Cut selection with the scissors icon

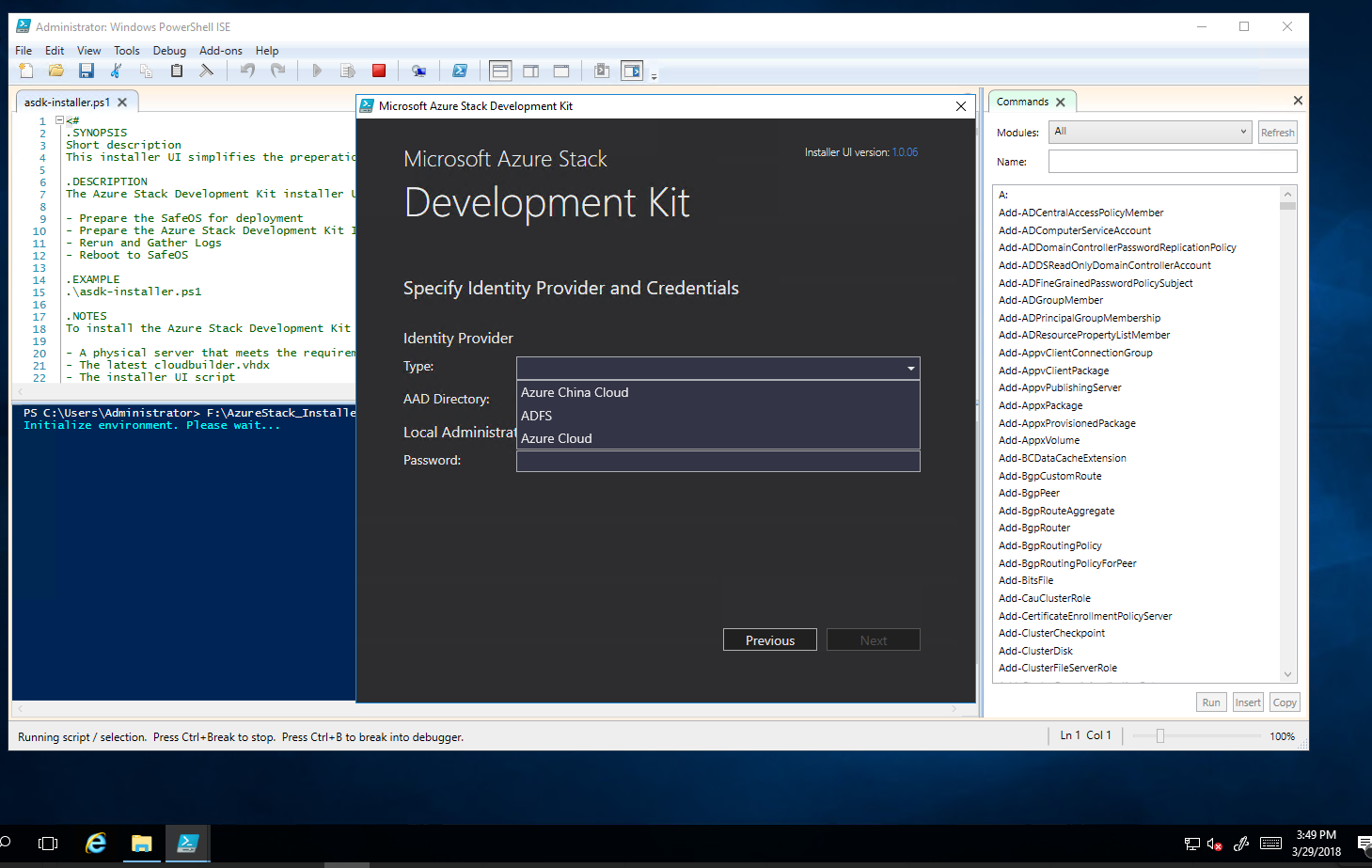(x=117, y=71)
